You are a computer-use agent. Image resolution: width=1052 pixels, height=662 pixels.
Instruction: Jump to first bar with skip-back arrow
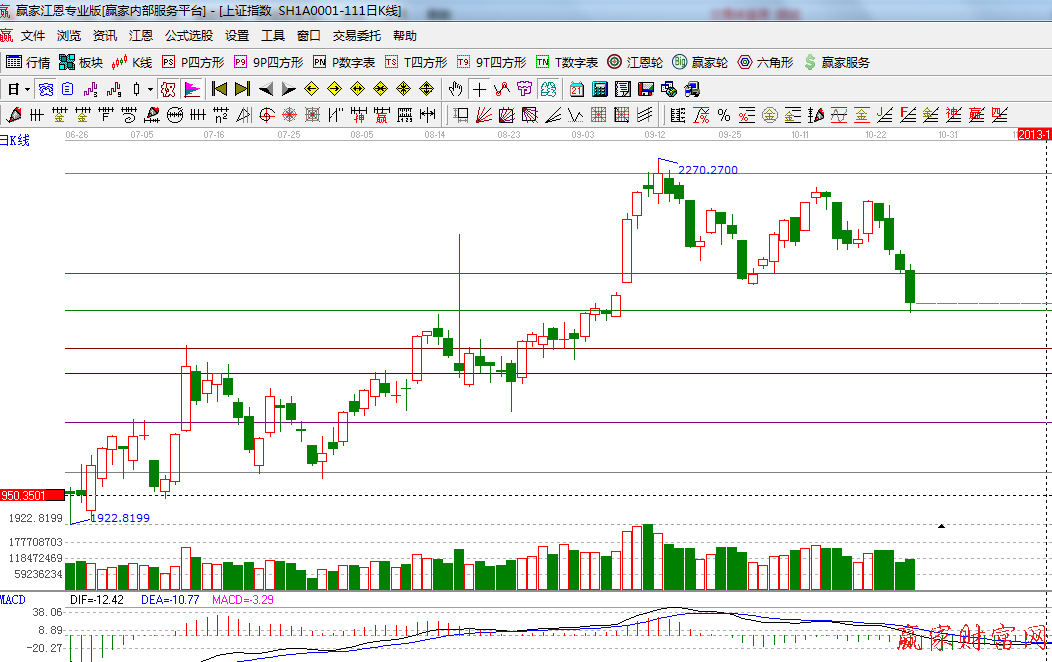(219, 89)
